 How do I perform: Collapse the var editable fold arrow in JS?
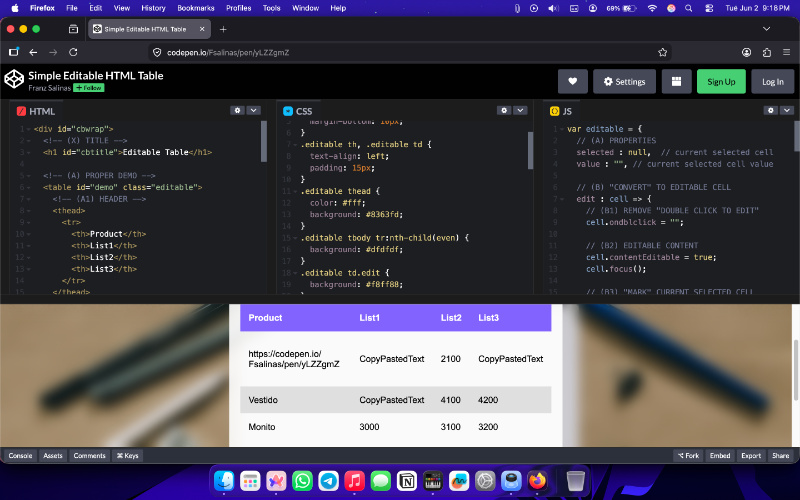[561, 129]
